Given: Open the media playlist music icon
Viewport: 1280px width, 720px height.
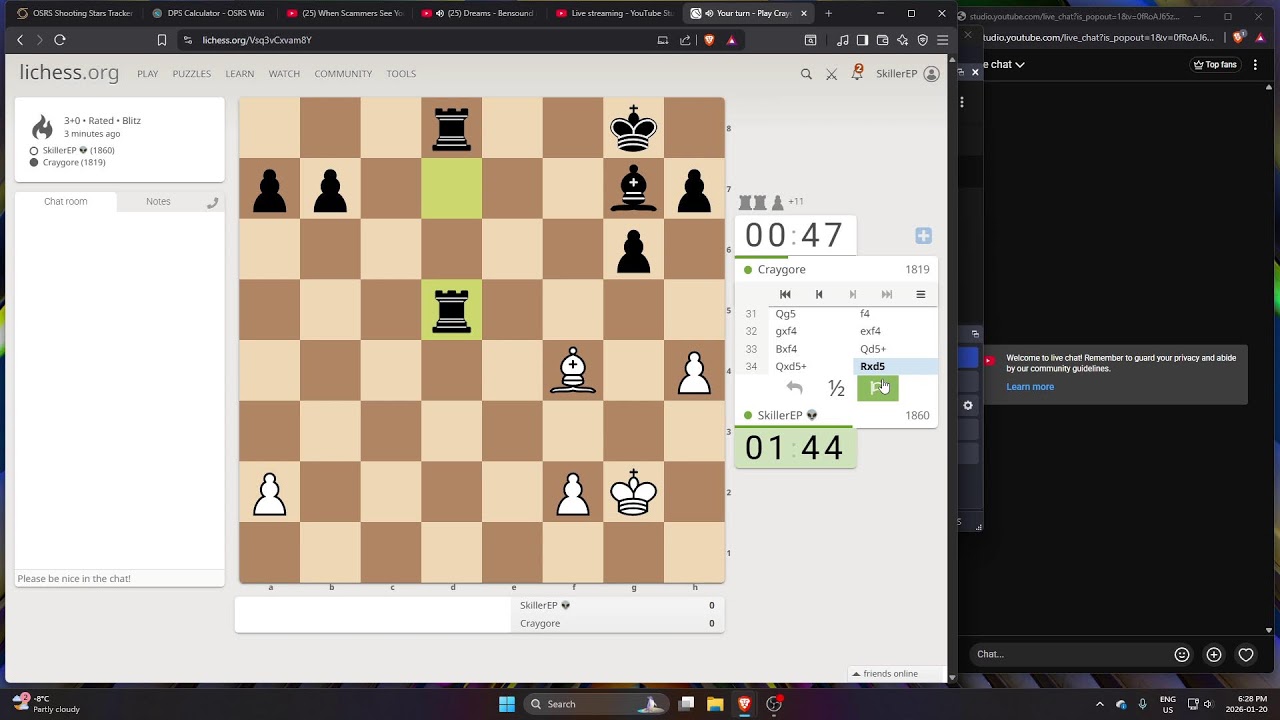Looking at the screenshot, I should pos(843,40).
